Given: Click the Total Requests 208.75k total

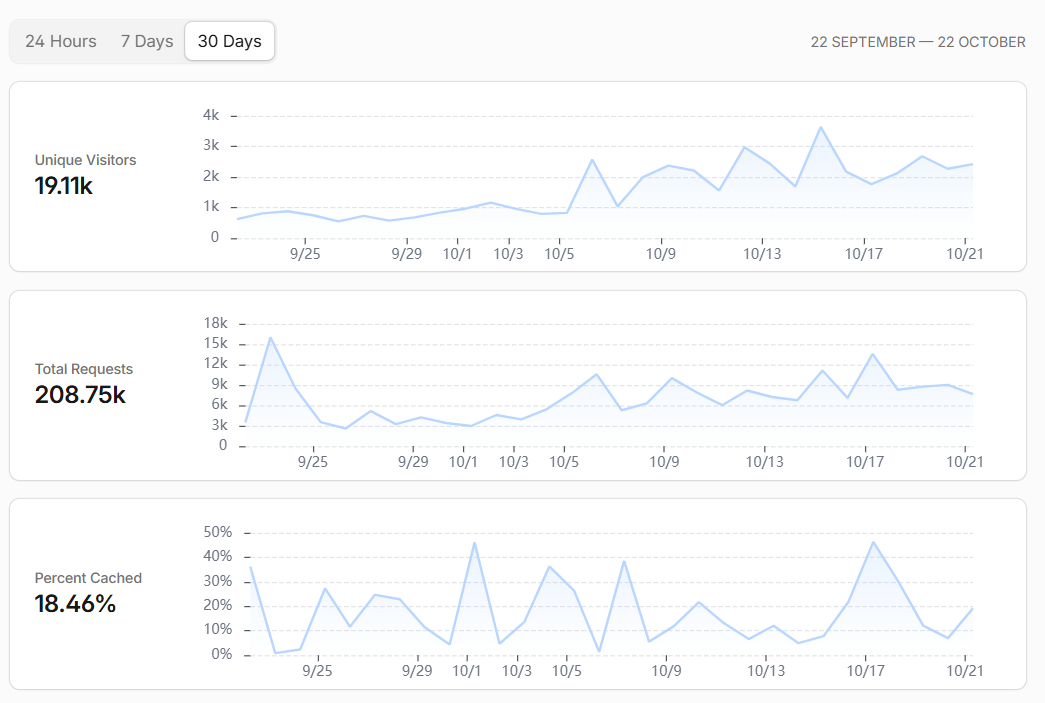Looking at the screenshot, I should coord(80,394).
